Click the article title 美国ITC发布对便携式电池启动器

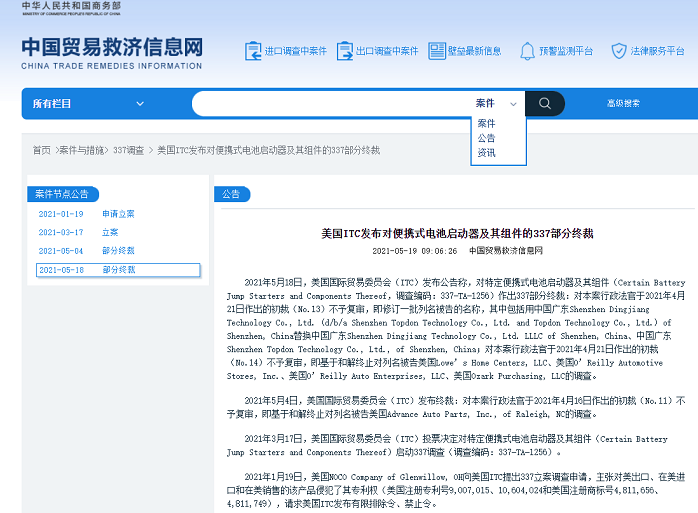[457, 233]
